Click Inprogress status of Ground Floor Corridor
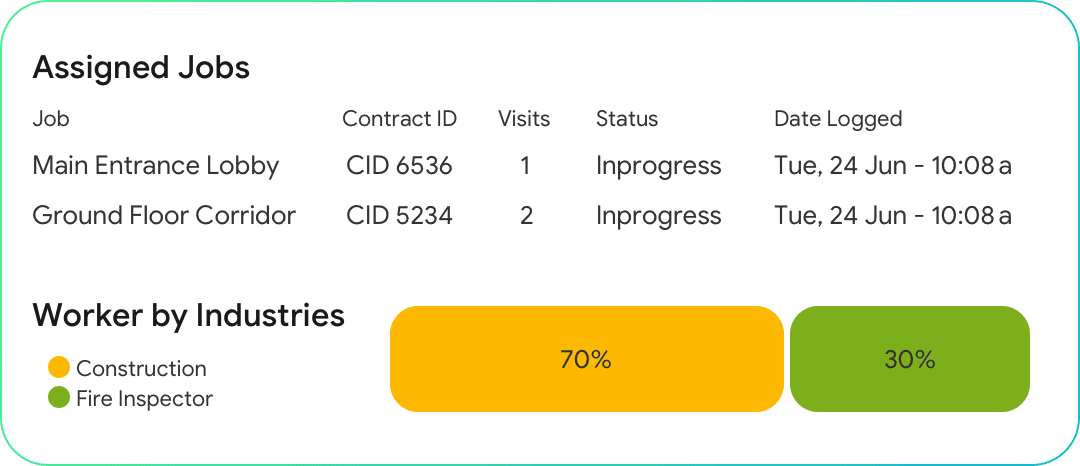Viewport: 1080px width, 466px height. point(658,216)
